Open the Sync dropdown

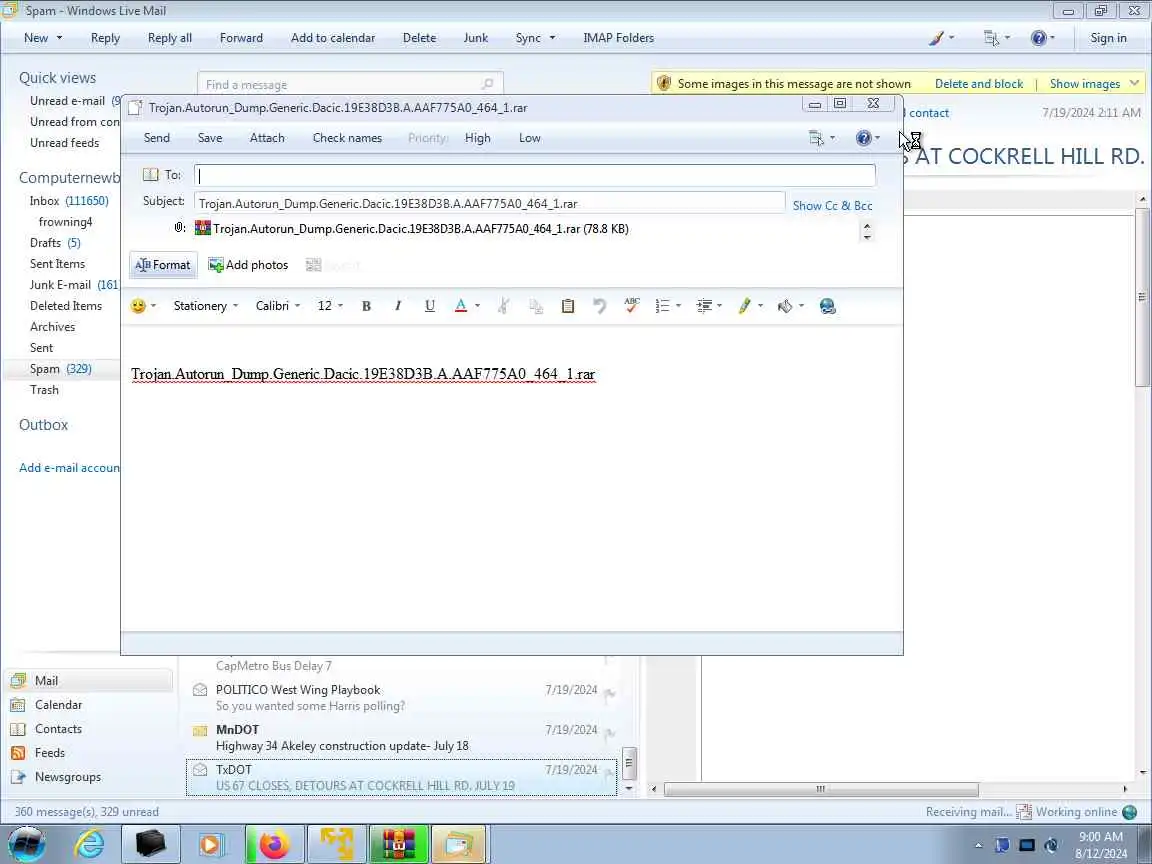point(535,37)
